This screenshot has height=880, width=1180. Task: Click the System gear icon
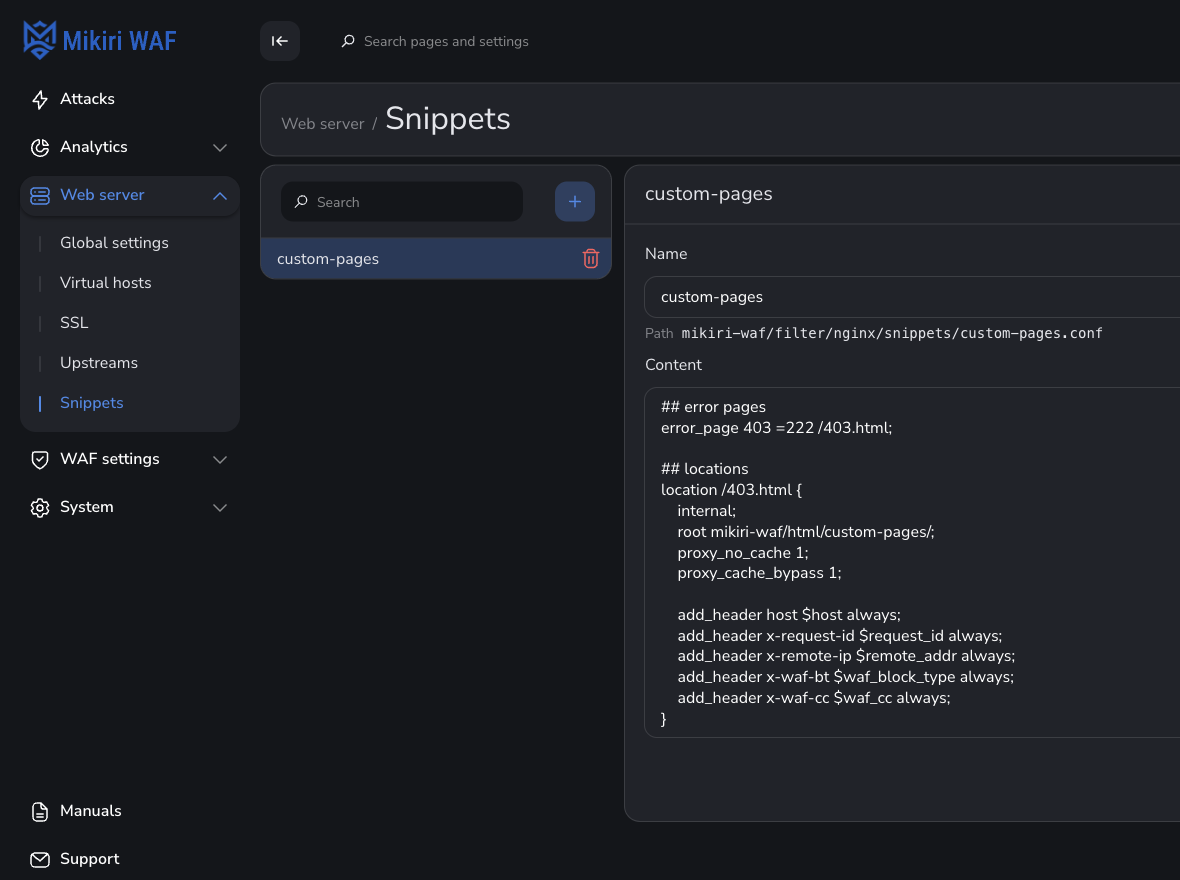pos(40,507)
